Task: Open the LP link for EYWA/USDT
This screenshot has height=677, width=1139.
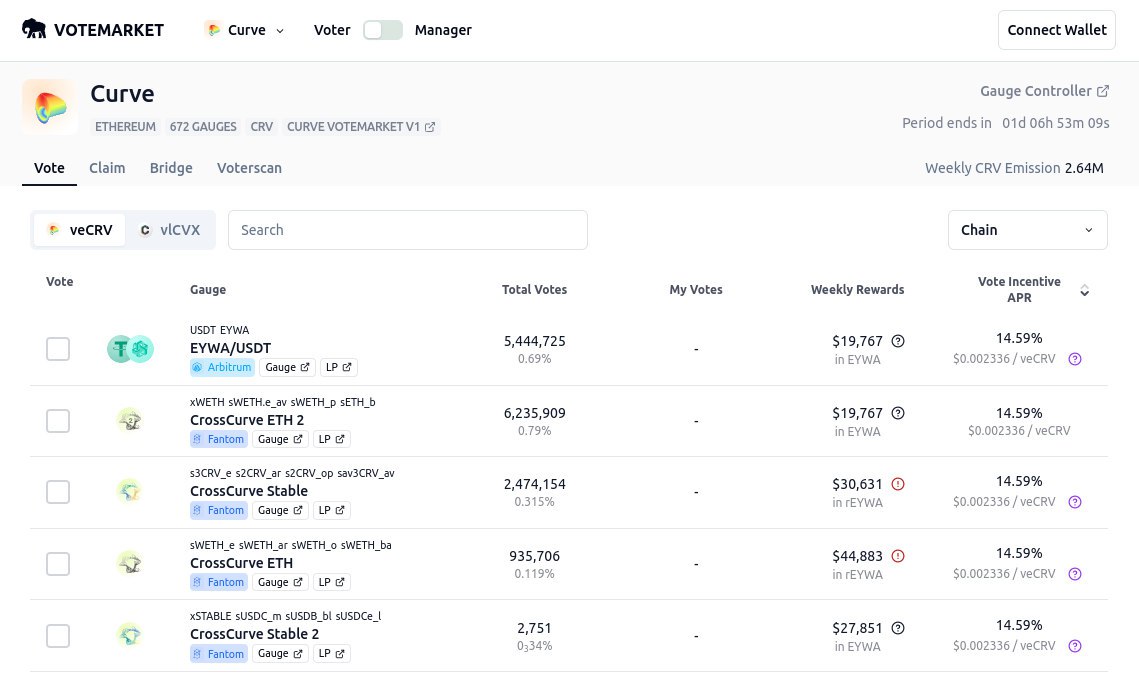Action: pos(339,367)
